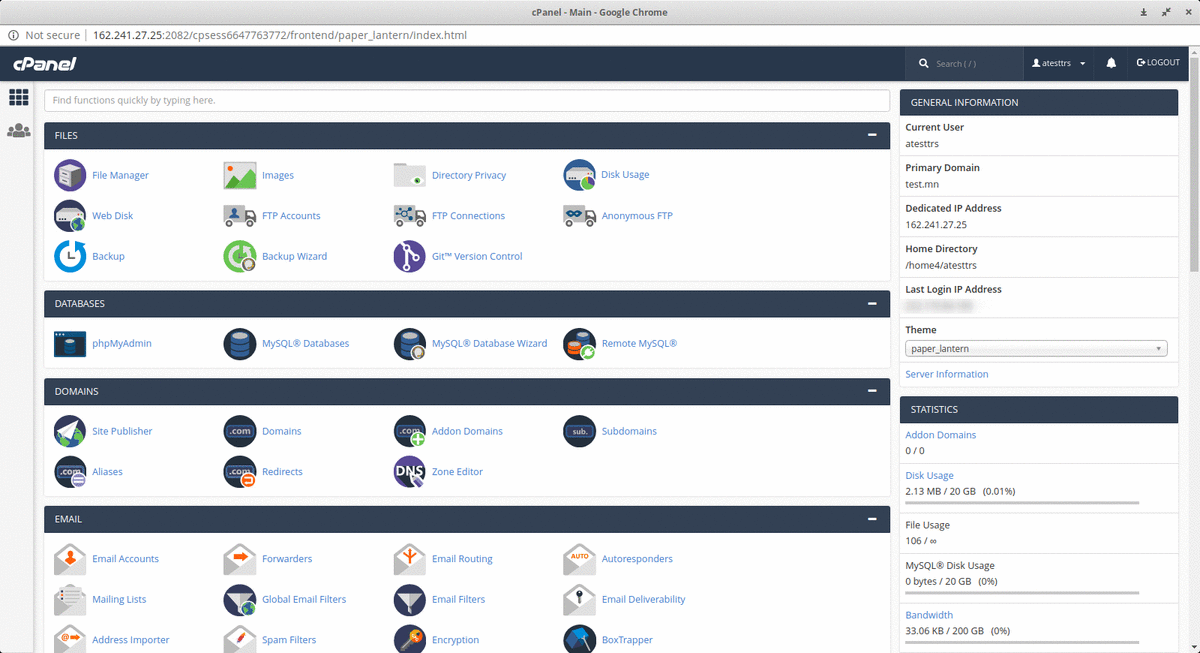Screen dimensions: 1200x653
Task: Open the Autoresponders icon
Action: point(580,559)
